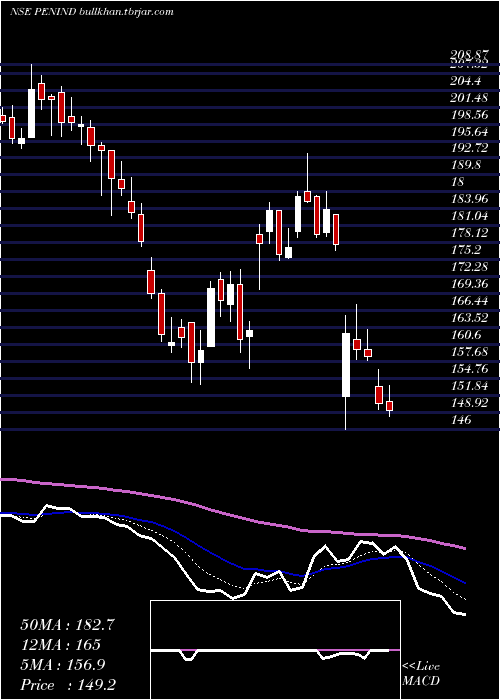
Task: Click the 169.36 price axis label
Action: coord(469,284)
